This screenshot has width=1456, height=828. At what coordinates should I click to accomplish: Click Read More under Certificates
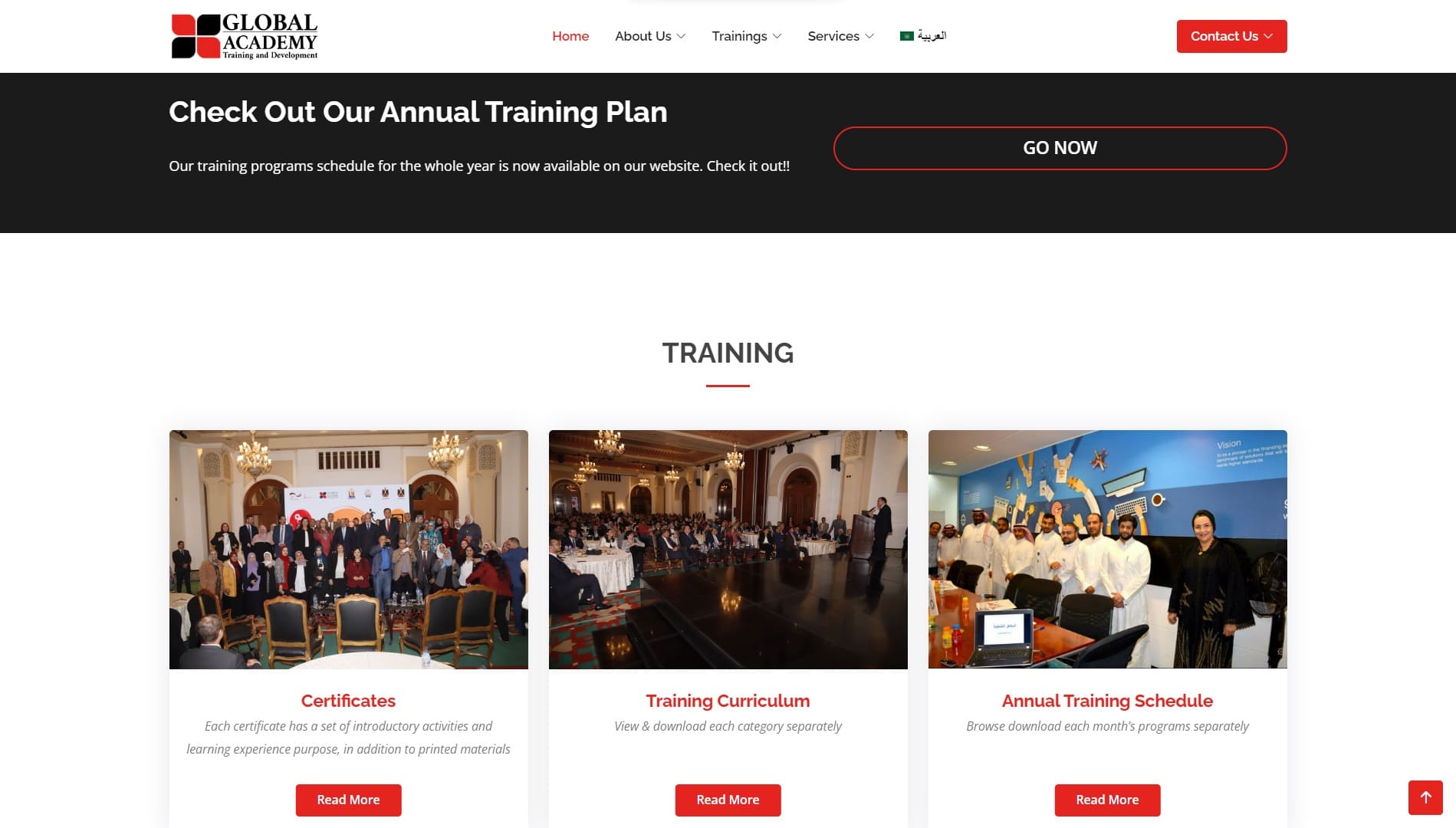pos(348,800)
